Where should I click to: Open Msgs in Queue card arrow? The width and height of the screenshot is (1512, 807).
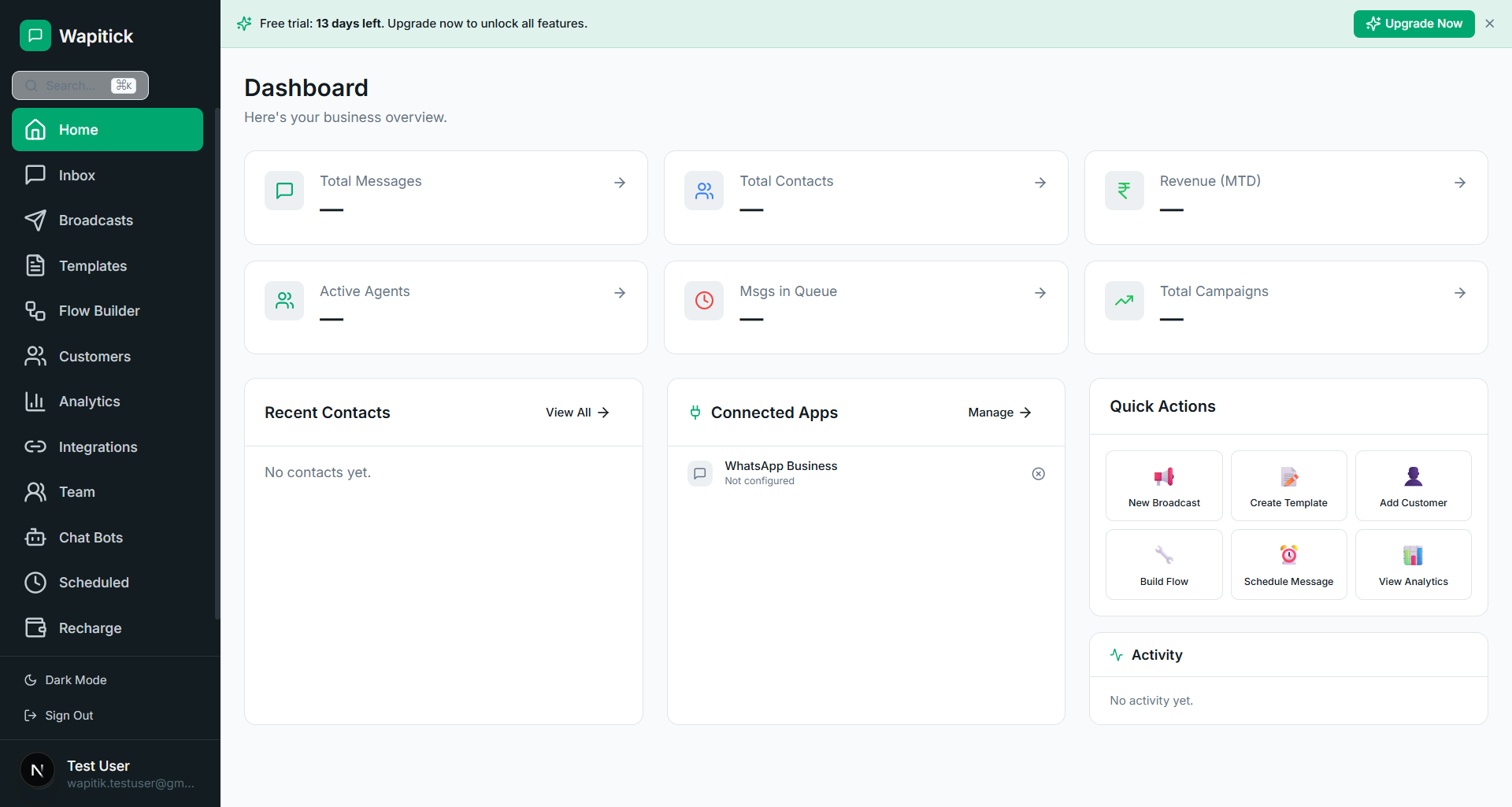1040,293
